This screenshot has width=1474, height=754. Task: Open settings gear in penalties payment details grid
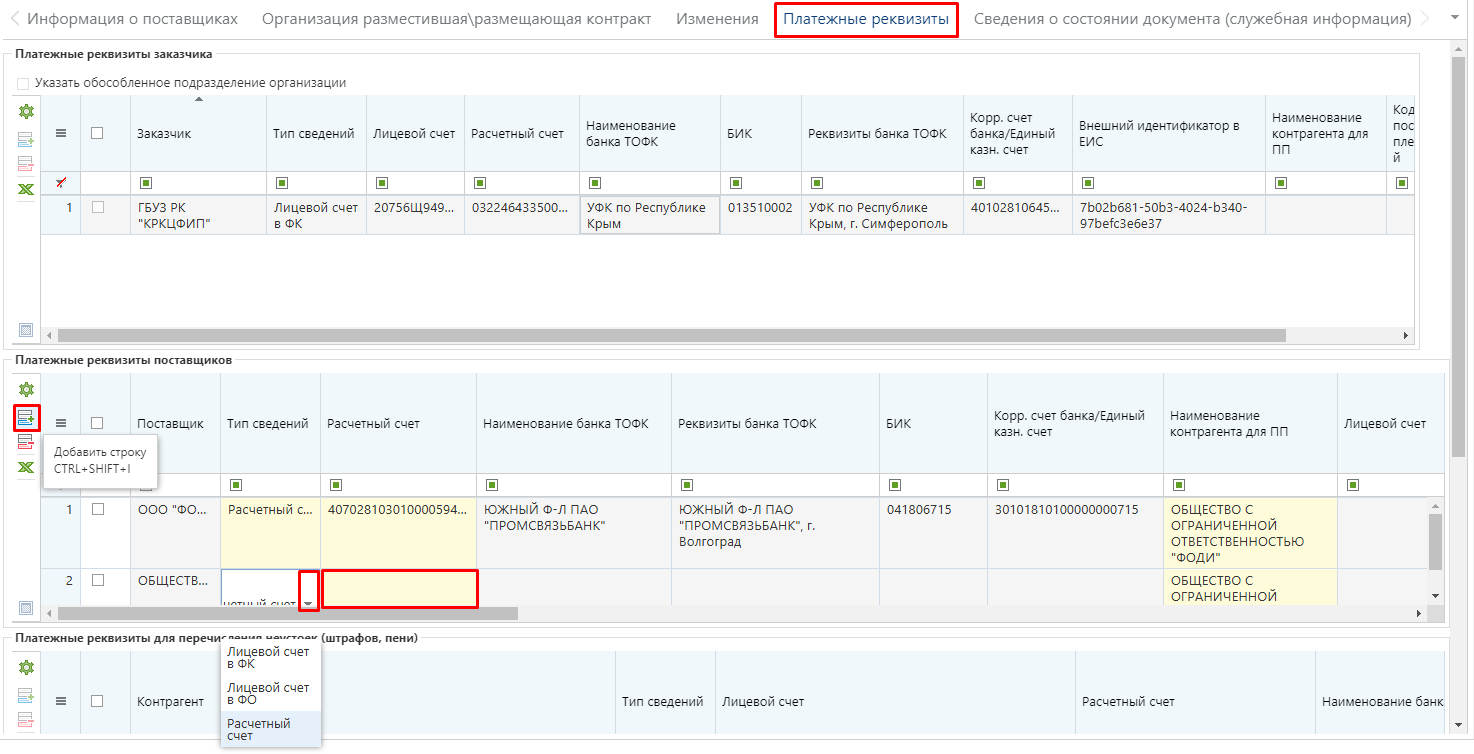(x=26, y=668)
